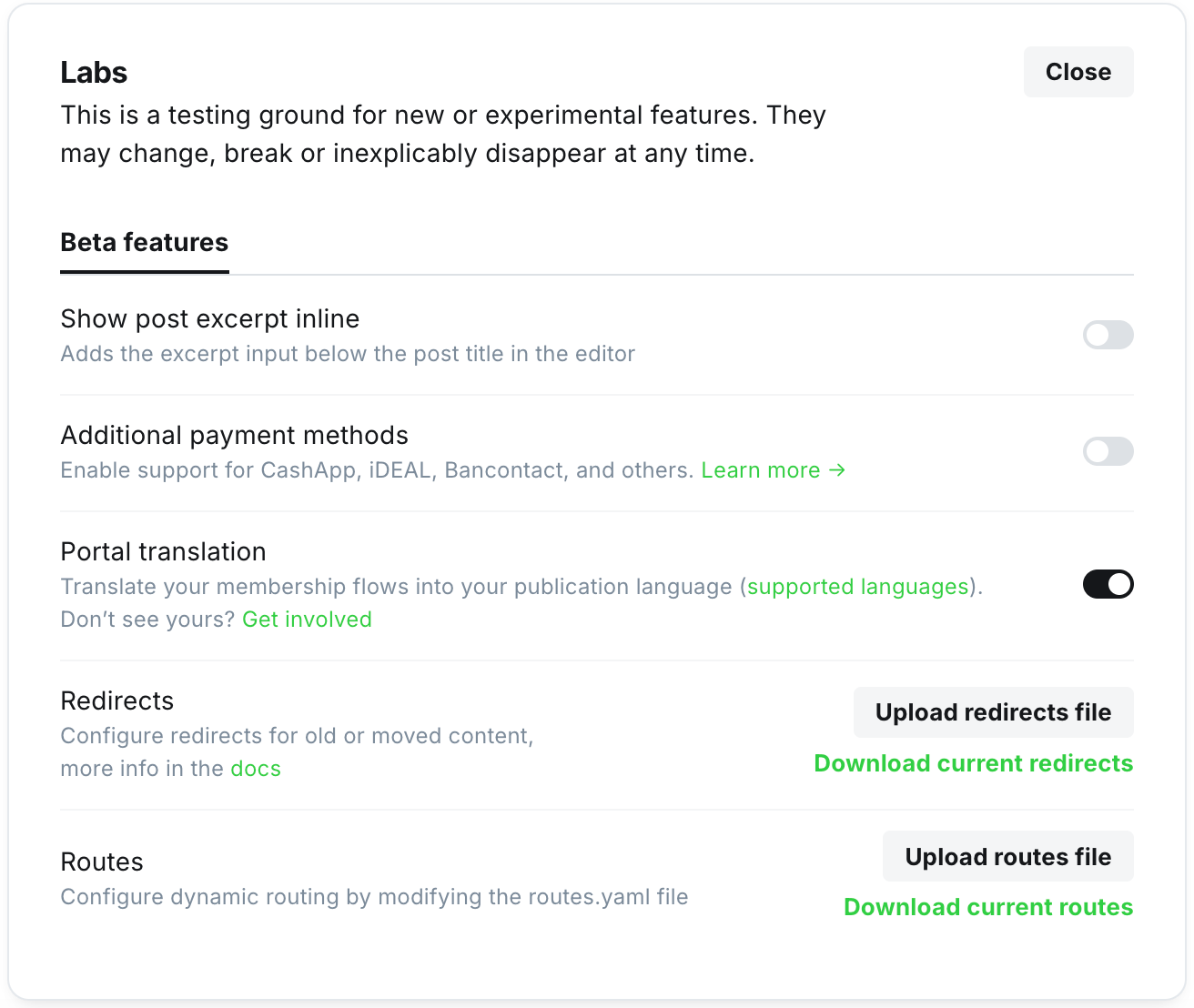Click the Portal translation title text
The height and width of the screenshot is (1008, 1194).
pyautogui.click(x=164, y=552)
